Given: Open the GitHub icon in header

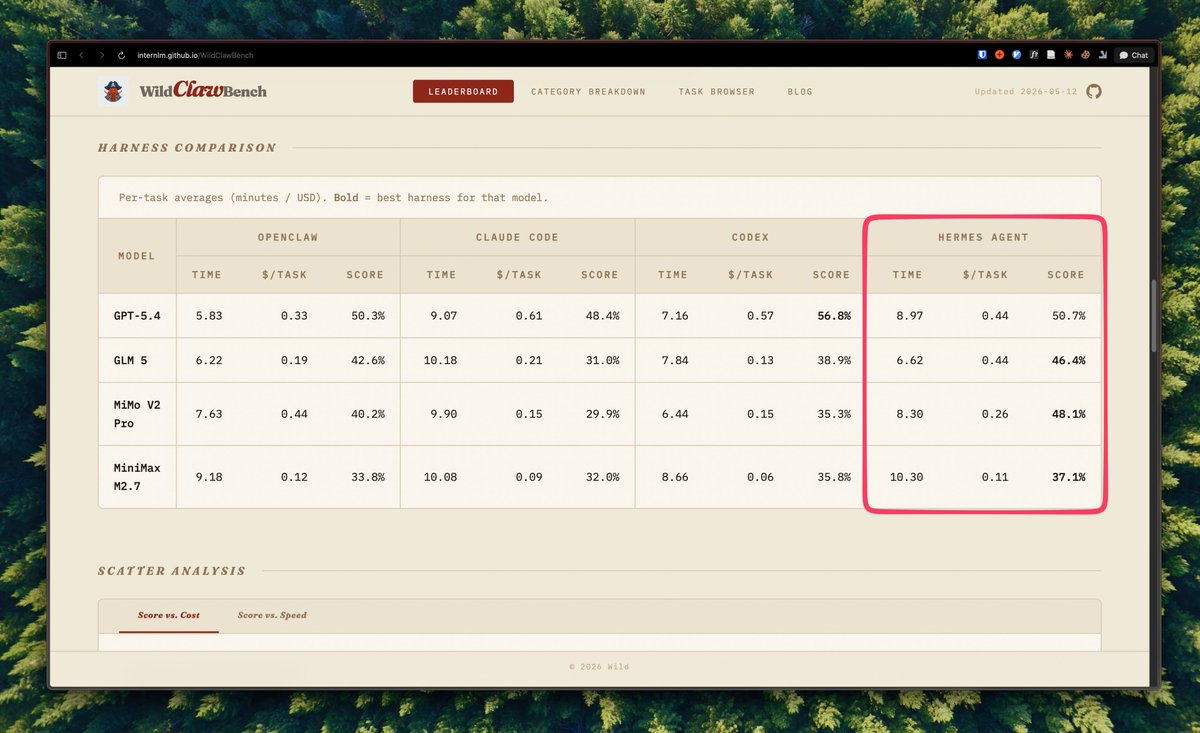Looking at the screenshot, I should (x=1094, y=91).
